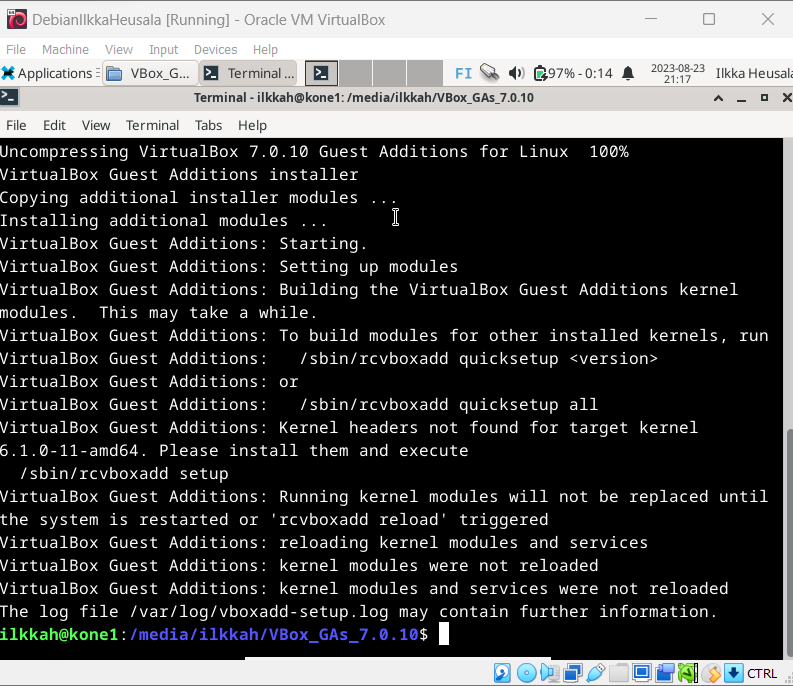Open the Tabs menu in Terminal
The image size is (793, 686).
[209, 125]
